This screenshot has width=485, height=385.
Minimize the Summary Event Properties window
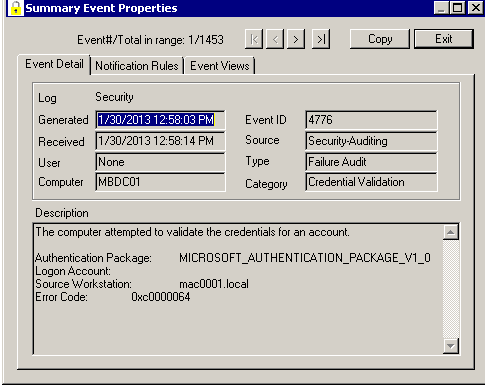pos(441,7)
